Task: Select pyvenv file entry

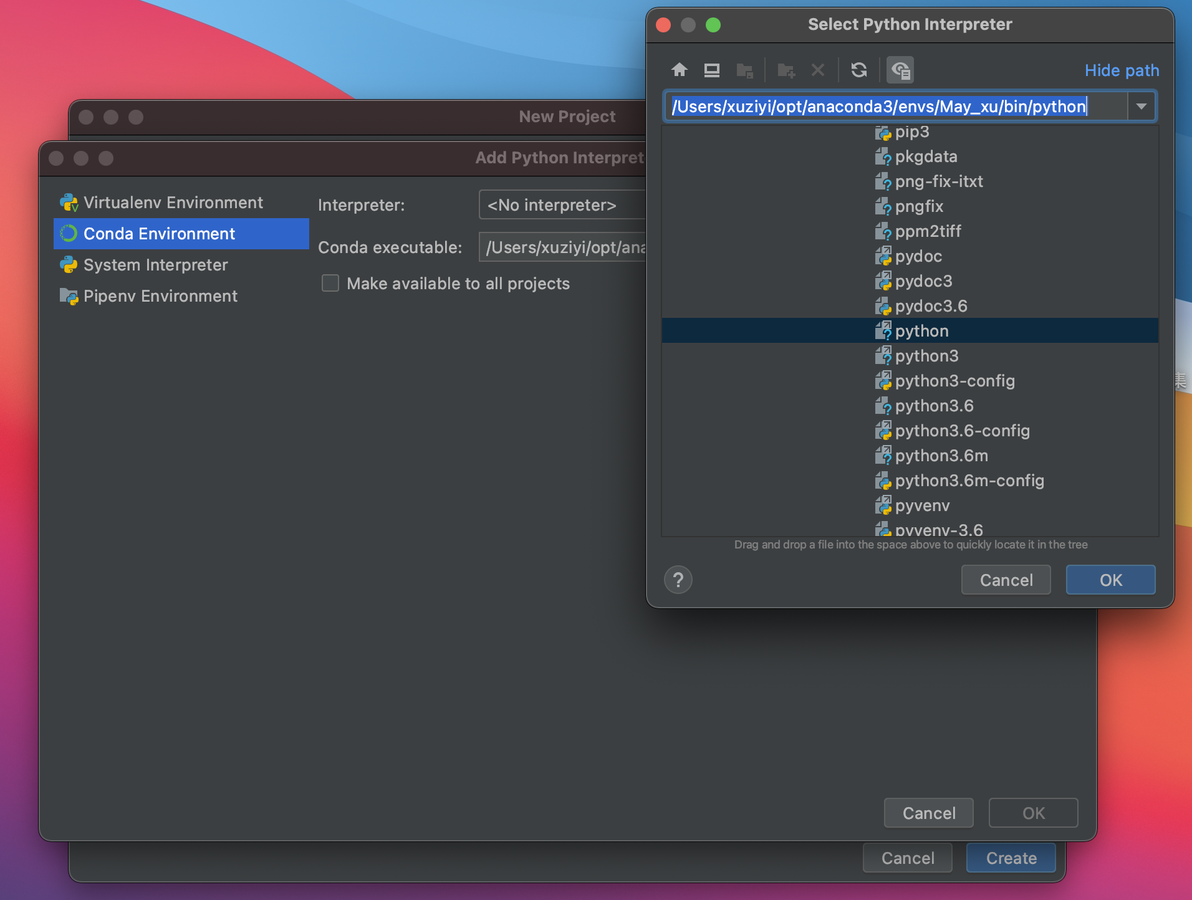Action: [x=910, y=505]
